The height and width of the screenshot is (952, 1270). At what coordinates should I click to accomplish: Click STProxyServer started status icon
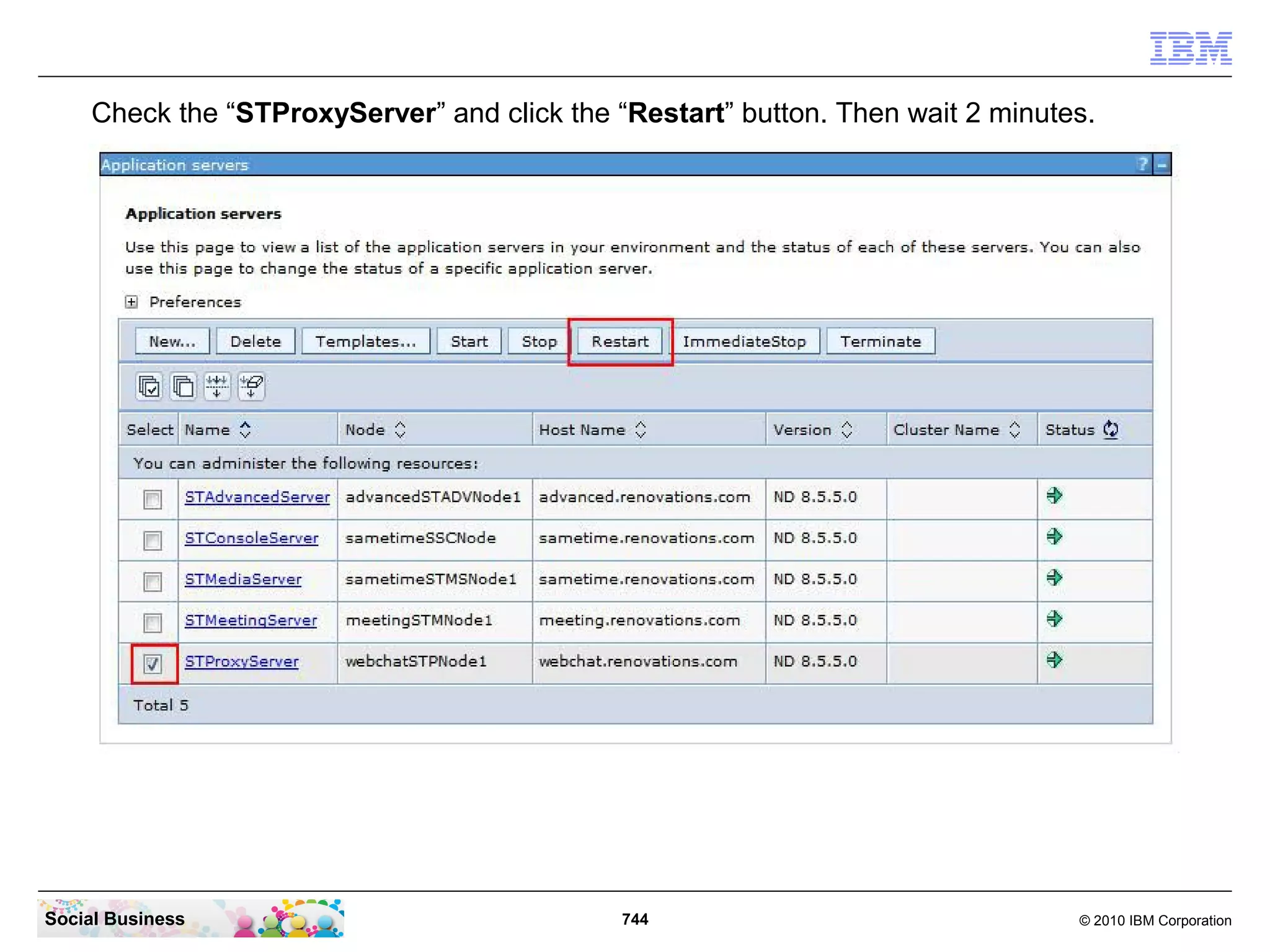(x=1054, y=660)
